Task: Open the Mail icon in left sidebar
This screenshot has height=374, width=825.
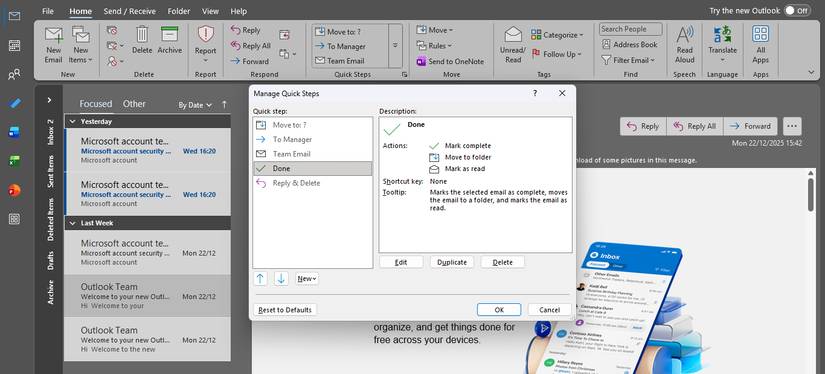Action: [15, 16]
